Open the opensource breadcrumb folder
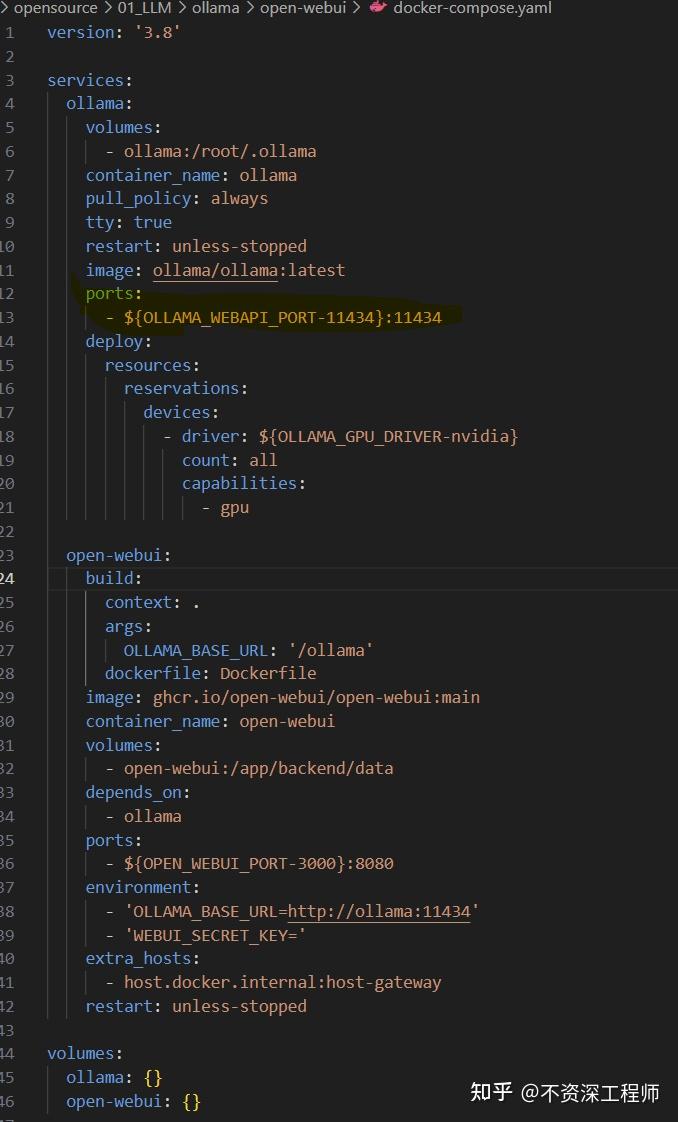678x1122 pixels. (55, 9)
